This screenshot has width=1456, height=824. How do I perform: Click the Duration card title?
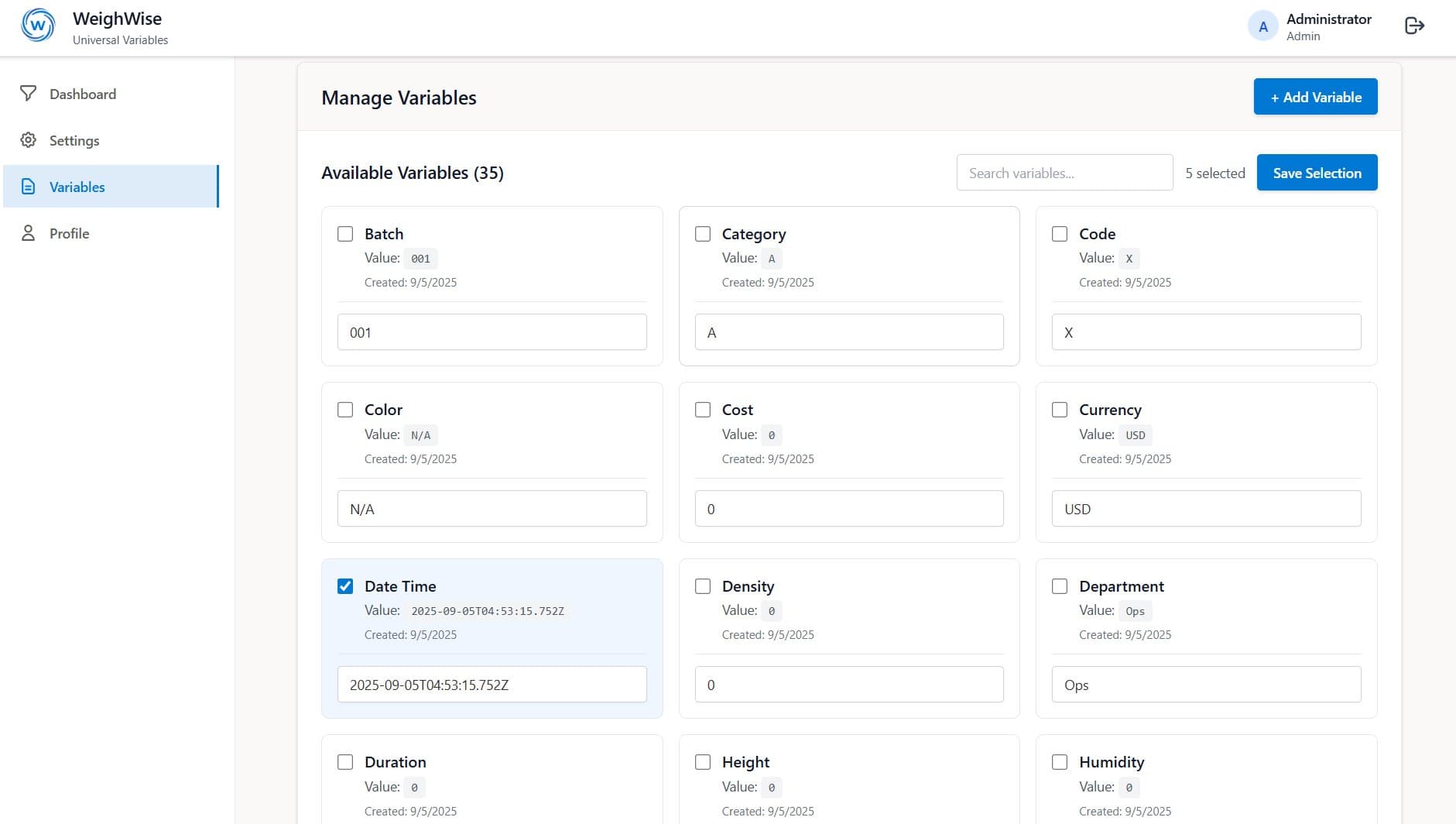pyautogui.click(x=396, y=762)
